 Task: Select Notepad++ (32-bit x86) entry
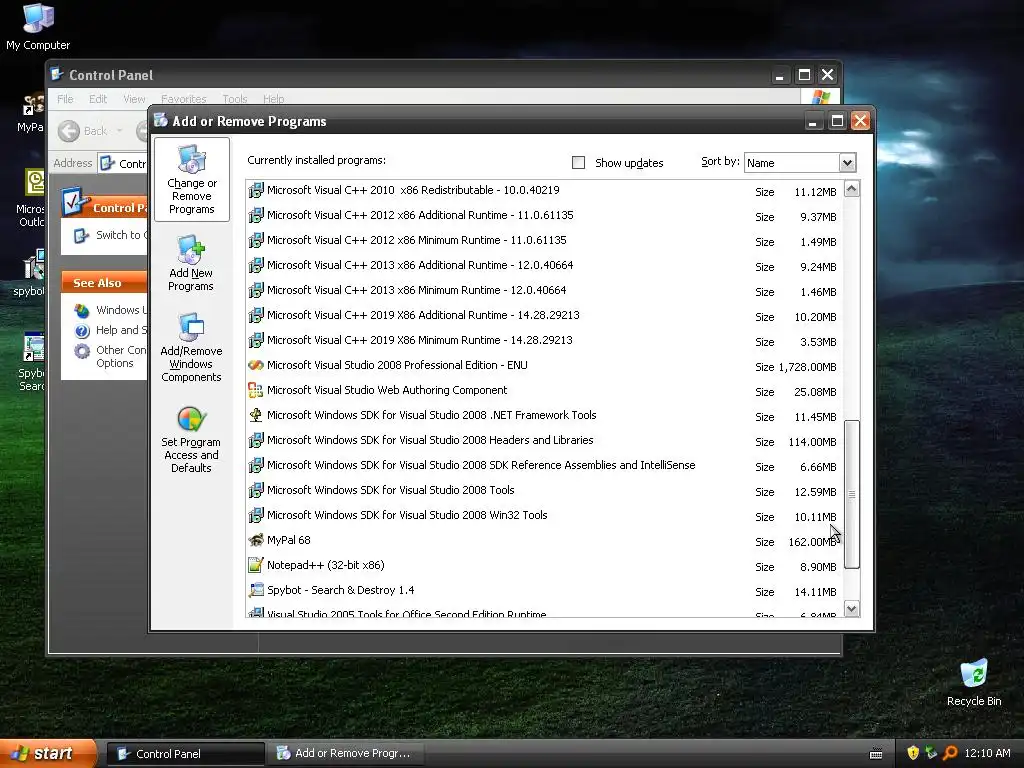(325, 565)
